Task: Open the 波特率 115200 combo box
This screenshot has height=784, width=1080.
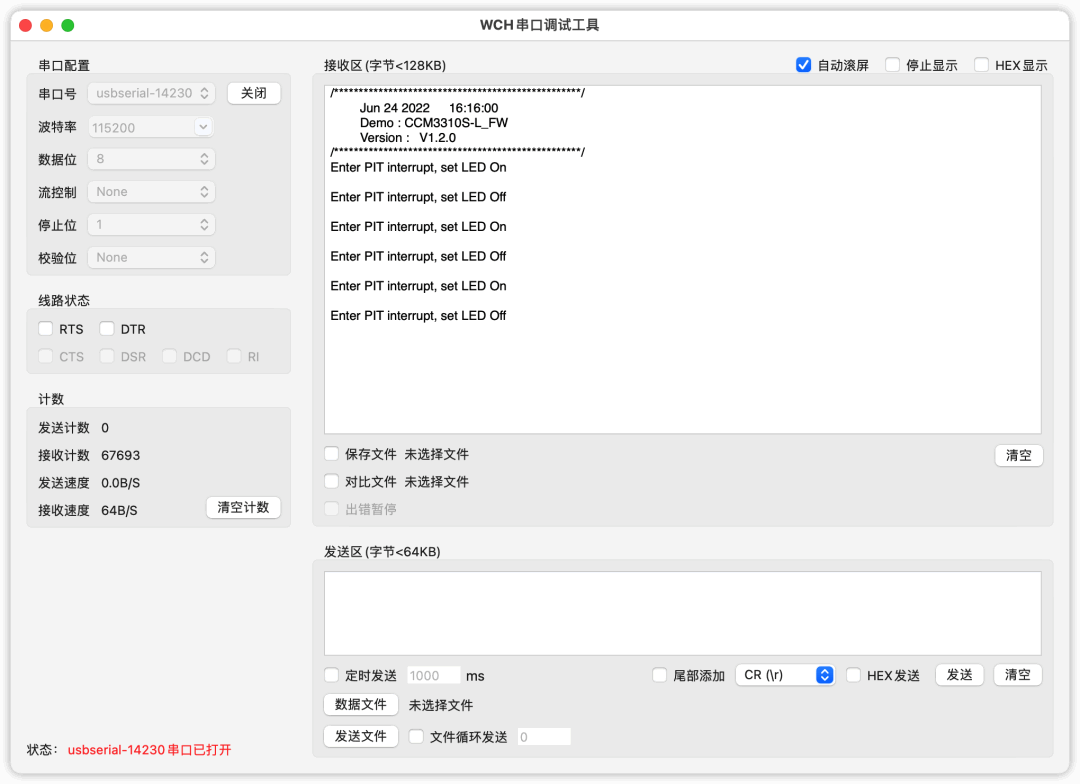Action: pos(151,127)
